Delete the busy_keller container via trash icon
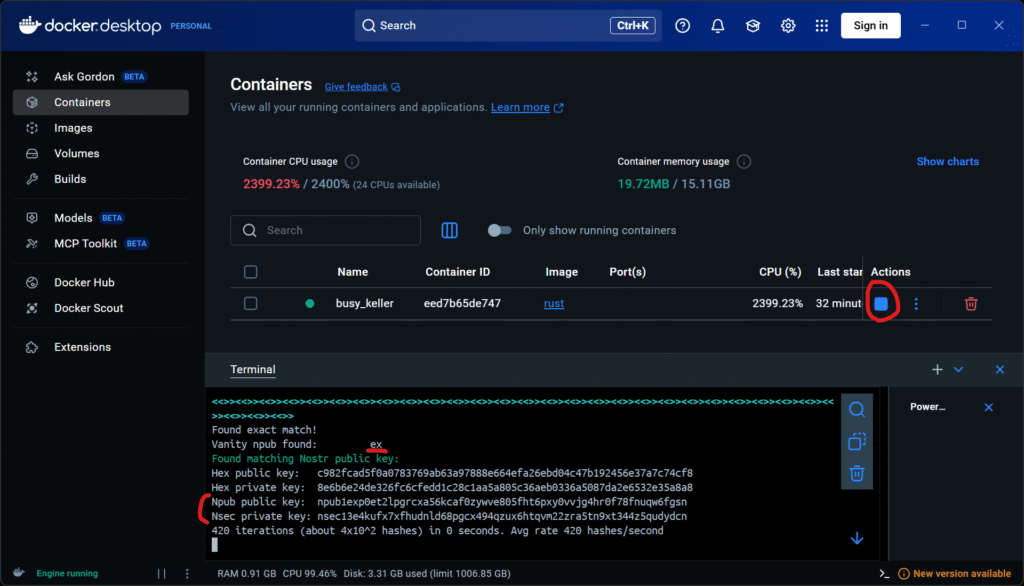 (x=970, y=304)
